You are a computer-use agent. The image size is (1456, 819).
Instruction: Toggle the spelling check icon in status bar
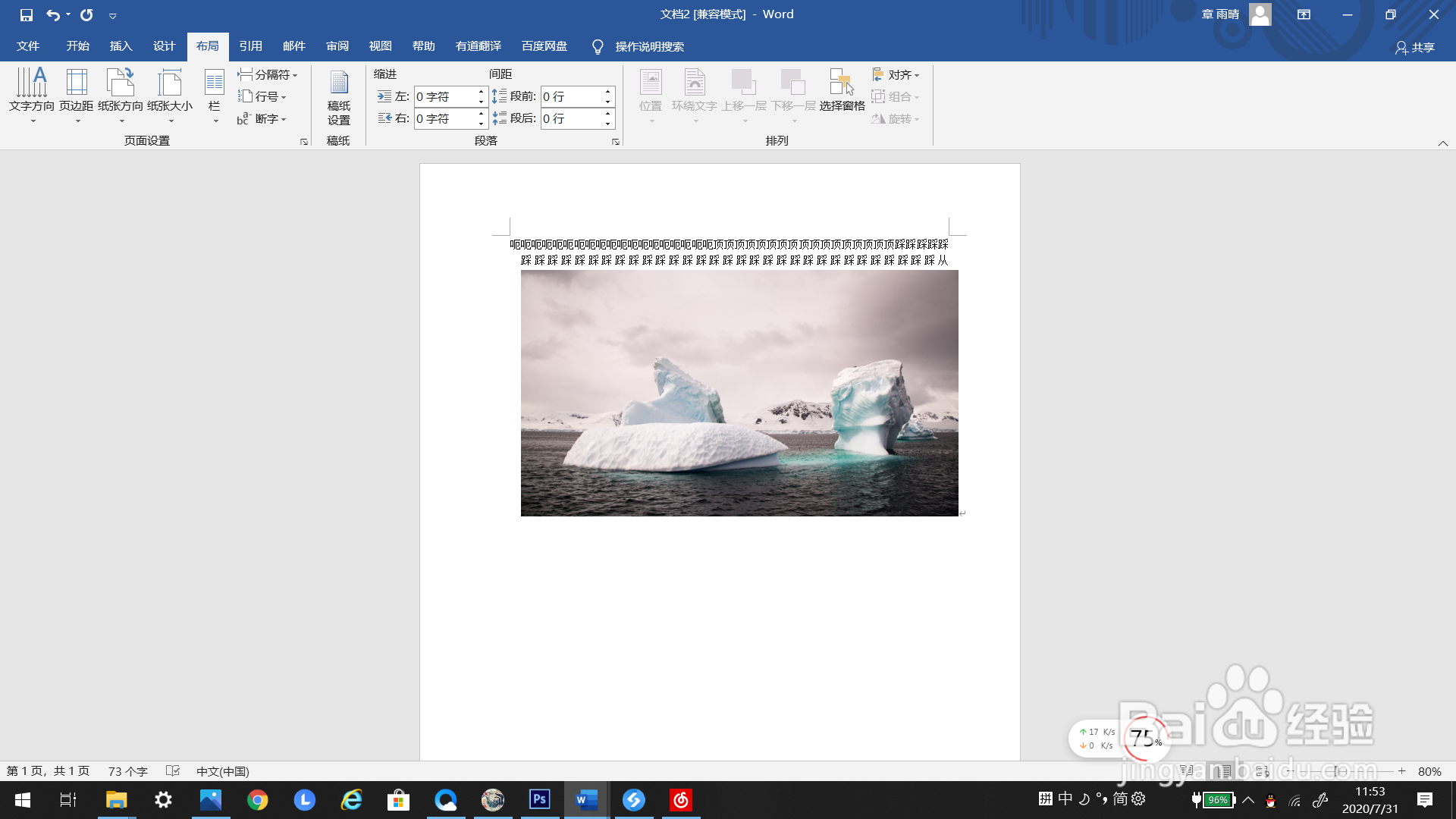click(173, 771)
